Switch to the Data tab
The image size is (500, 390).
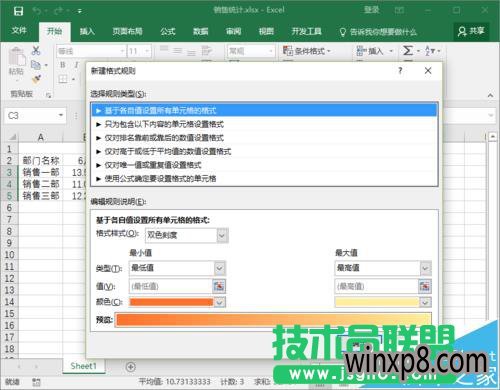[x=201, y=32]
